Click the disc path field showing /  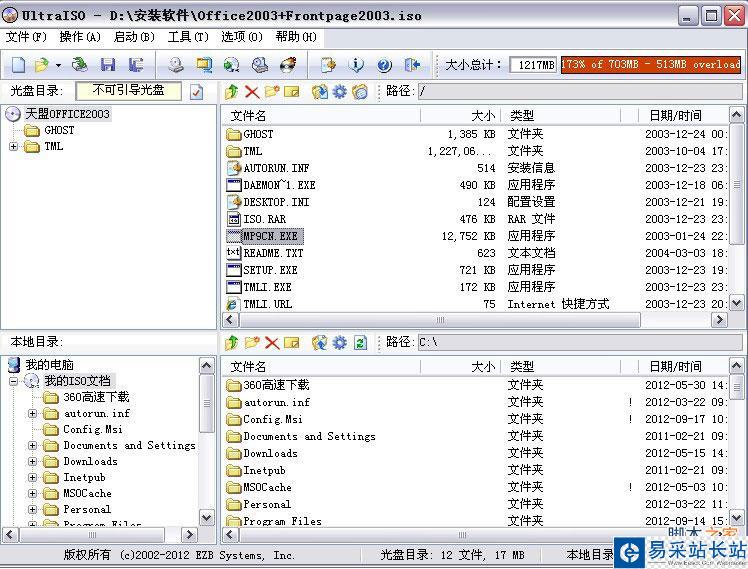tap(580, 91)
